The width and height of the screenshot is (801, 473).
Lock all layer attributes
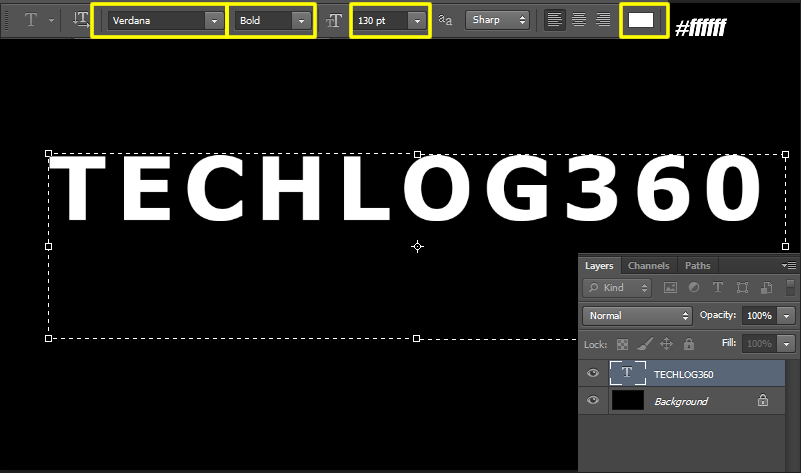(689, 344)
